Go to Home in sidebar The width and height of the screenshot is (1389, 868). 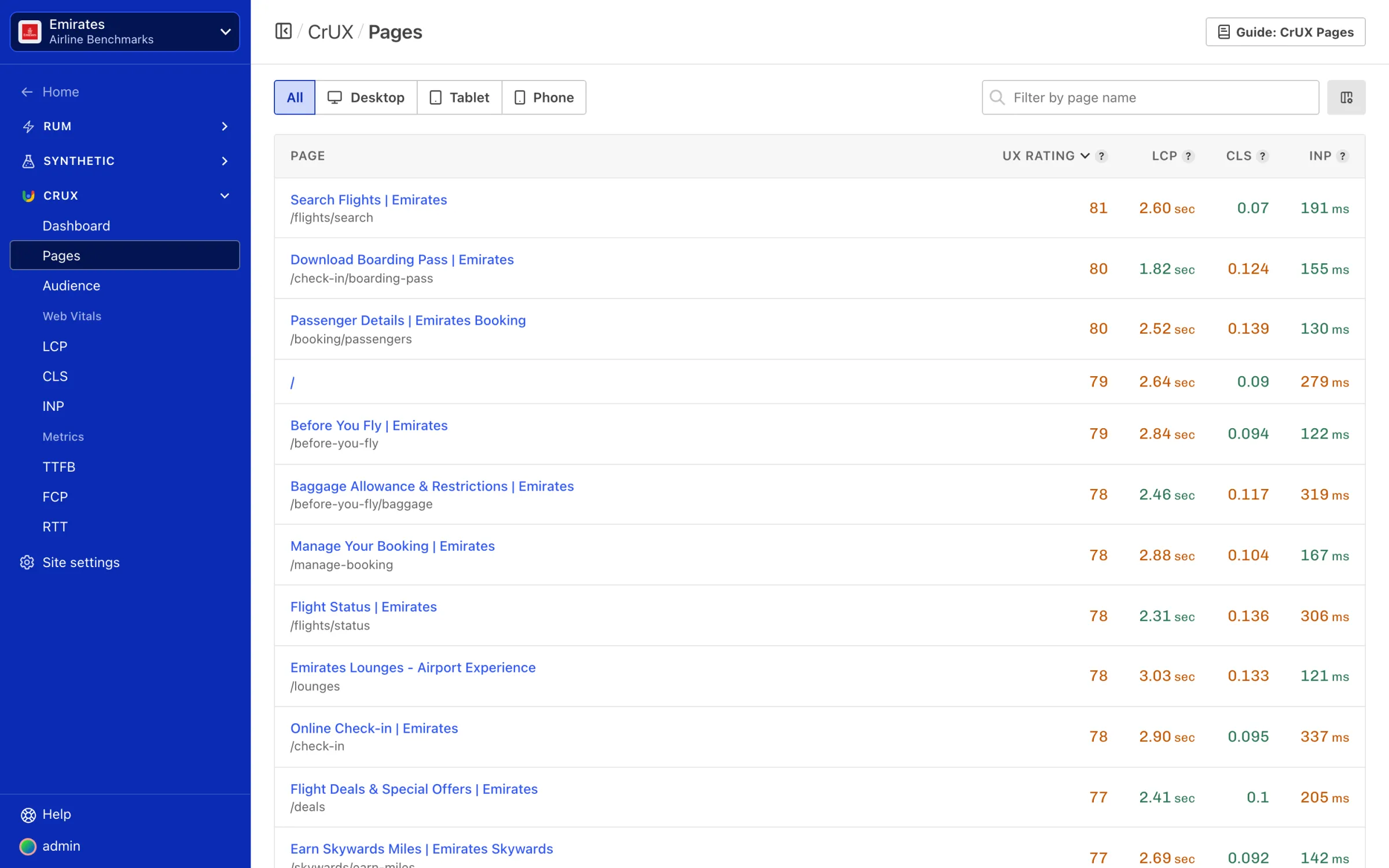point(61,92)
